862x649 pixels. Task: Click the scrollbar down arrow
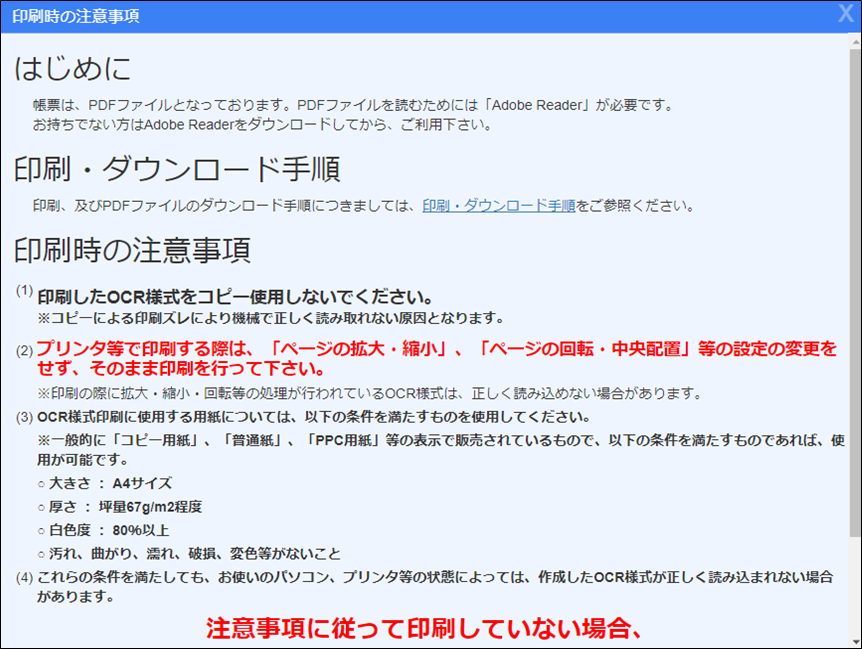[855, 641]
